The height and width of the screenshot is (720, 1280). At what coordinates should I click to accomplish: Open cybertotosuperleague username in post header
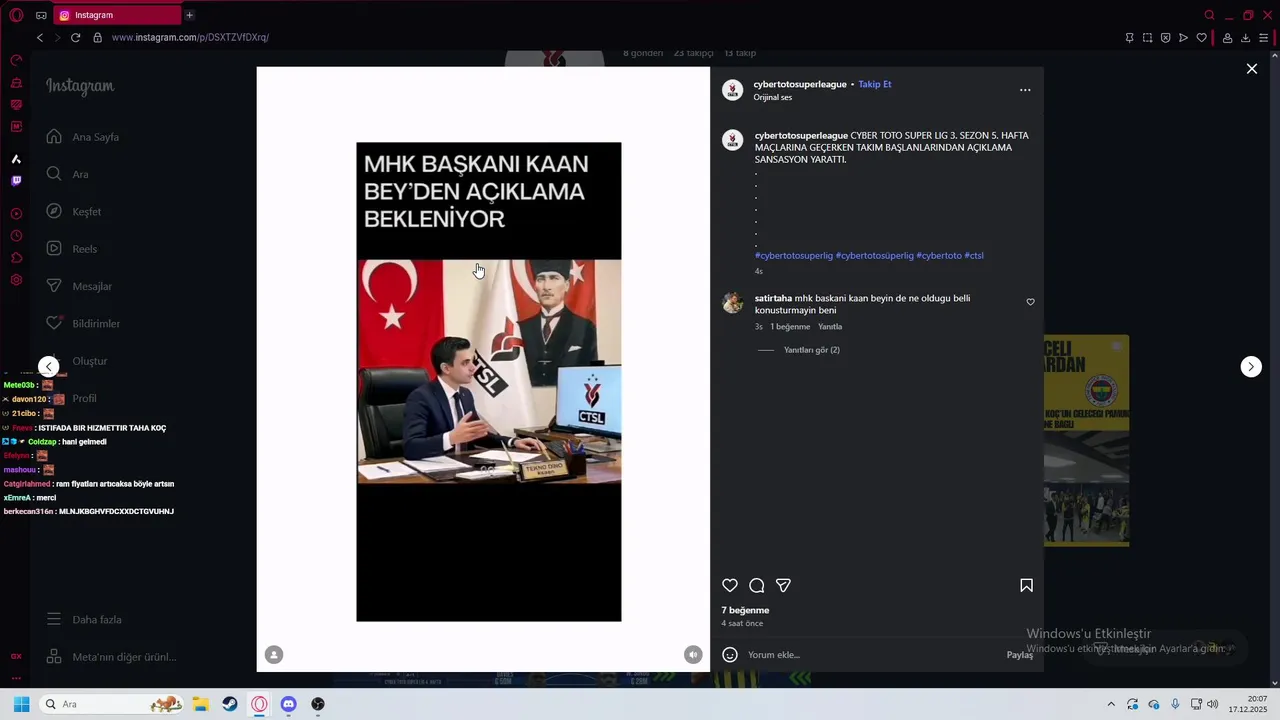click(x=800, y=84)
